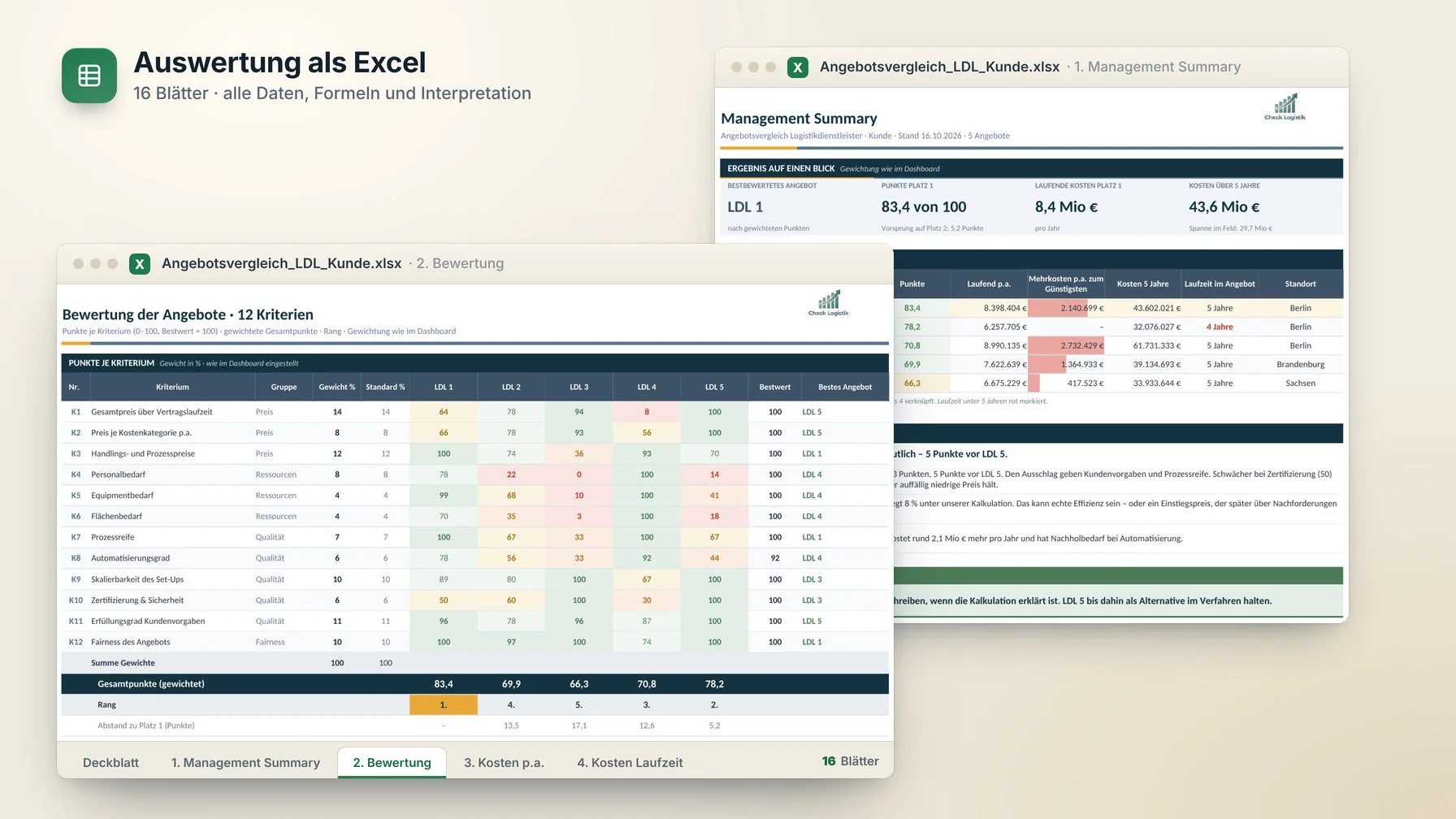1456x819 pixels.
Task: Click the LDL 3 column header
Action: tap(578, 388)
